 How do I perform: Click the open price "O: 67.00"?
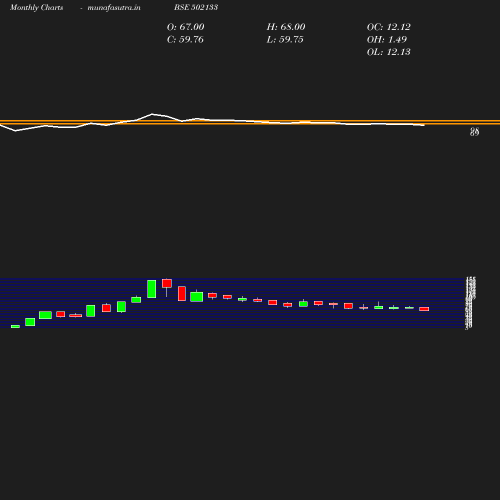(x=185, y=27)
